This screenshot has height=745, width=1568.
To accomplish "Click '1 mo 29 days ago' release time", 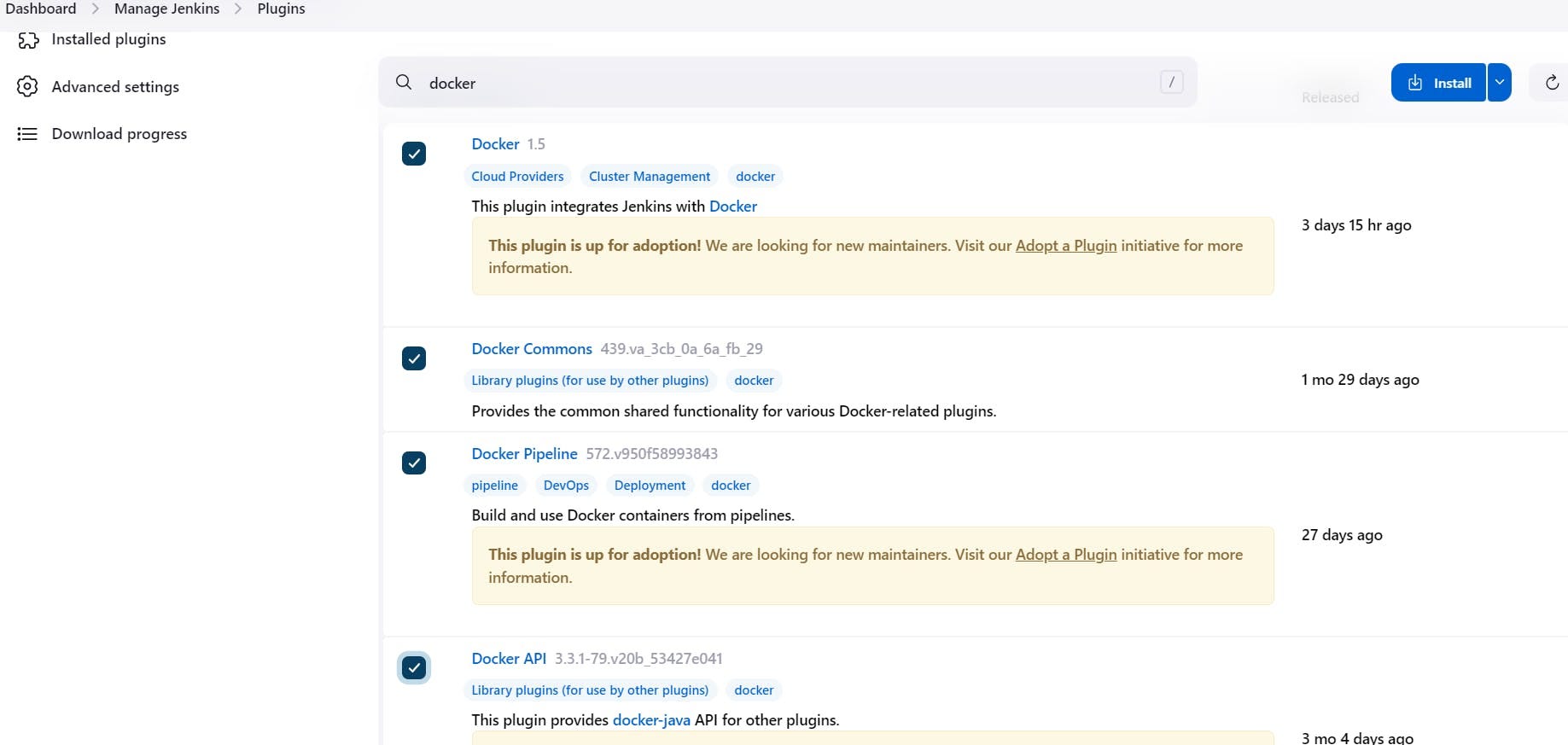I will click(1360, 380).
